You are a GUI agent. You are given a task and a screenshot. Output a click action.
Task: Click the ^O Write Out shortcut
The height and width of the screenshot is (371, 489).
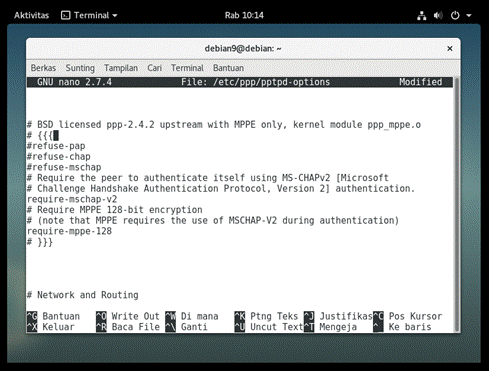click(128, 316)
